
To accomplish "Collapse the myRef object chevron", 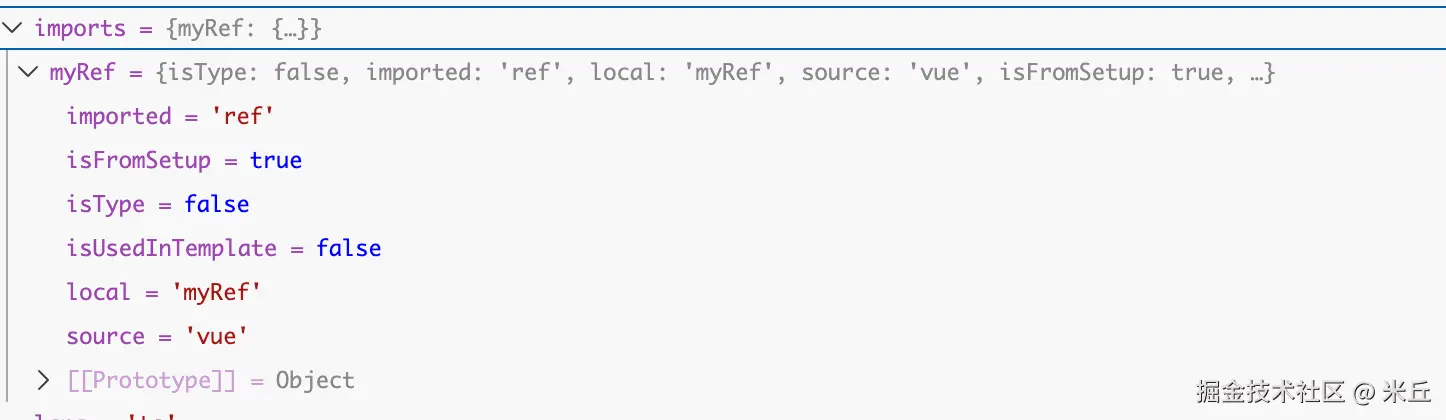I will pyautogui.click(x=28, y=72).
